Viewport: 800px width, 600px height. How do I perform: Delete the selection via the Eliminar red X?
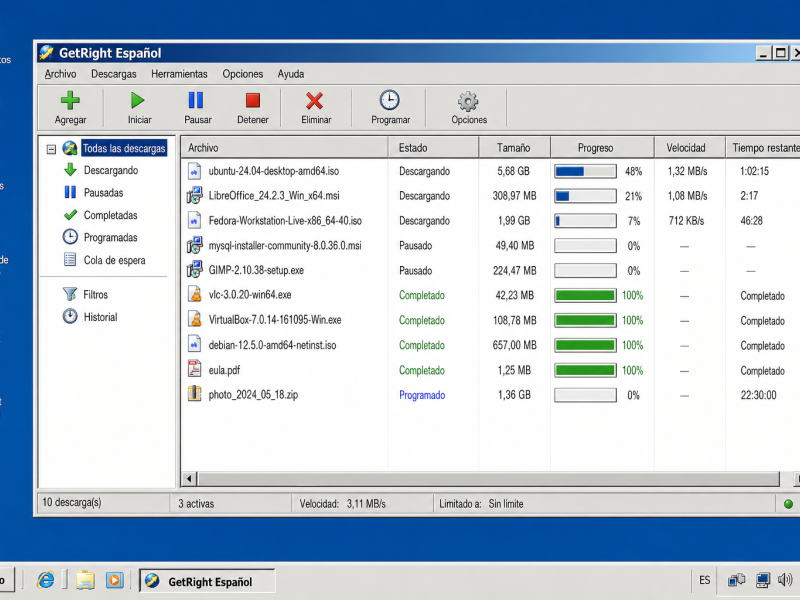314,101
